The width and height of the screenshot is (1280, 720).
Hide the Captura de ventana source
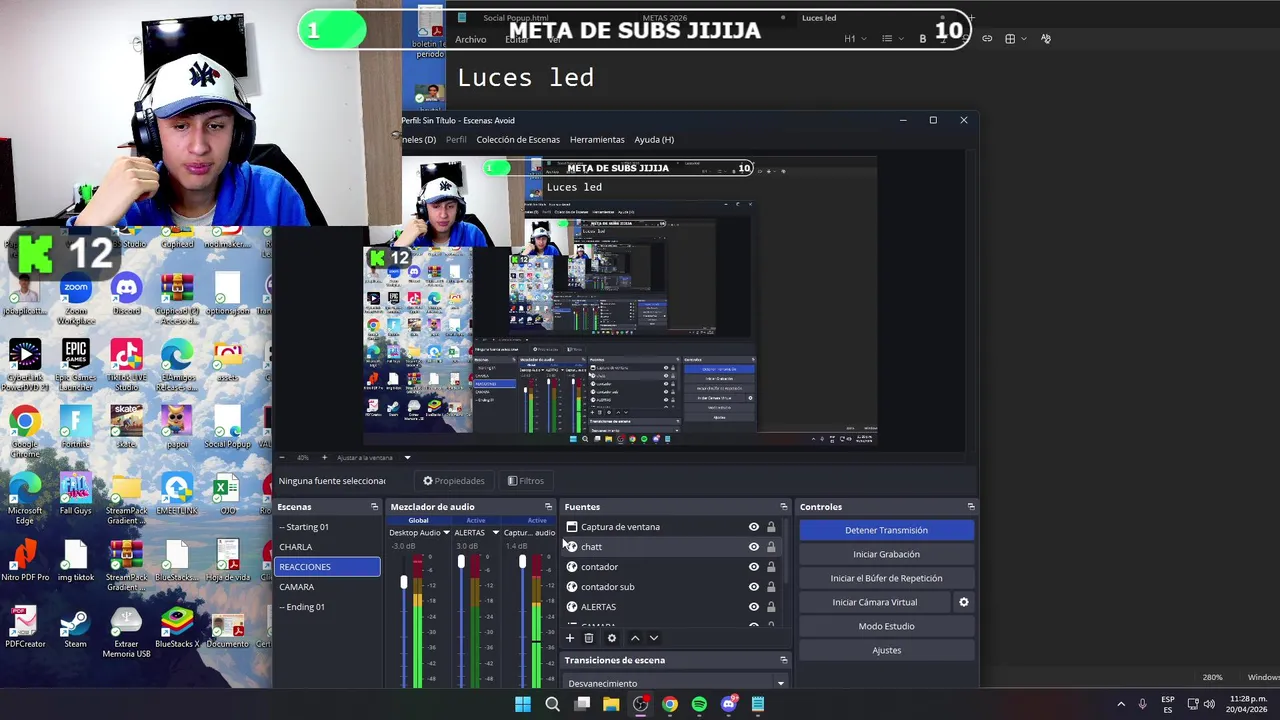point(754,527)
